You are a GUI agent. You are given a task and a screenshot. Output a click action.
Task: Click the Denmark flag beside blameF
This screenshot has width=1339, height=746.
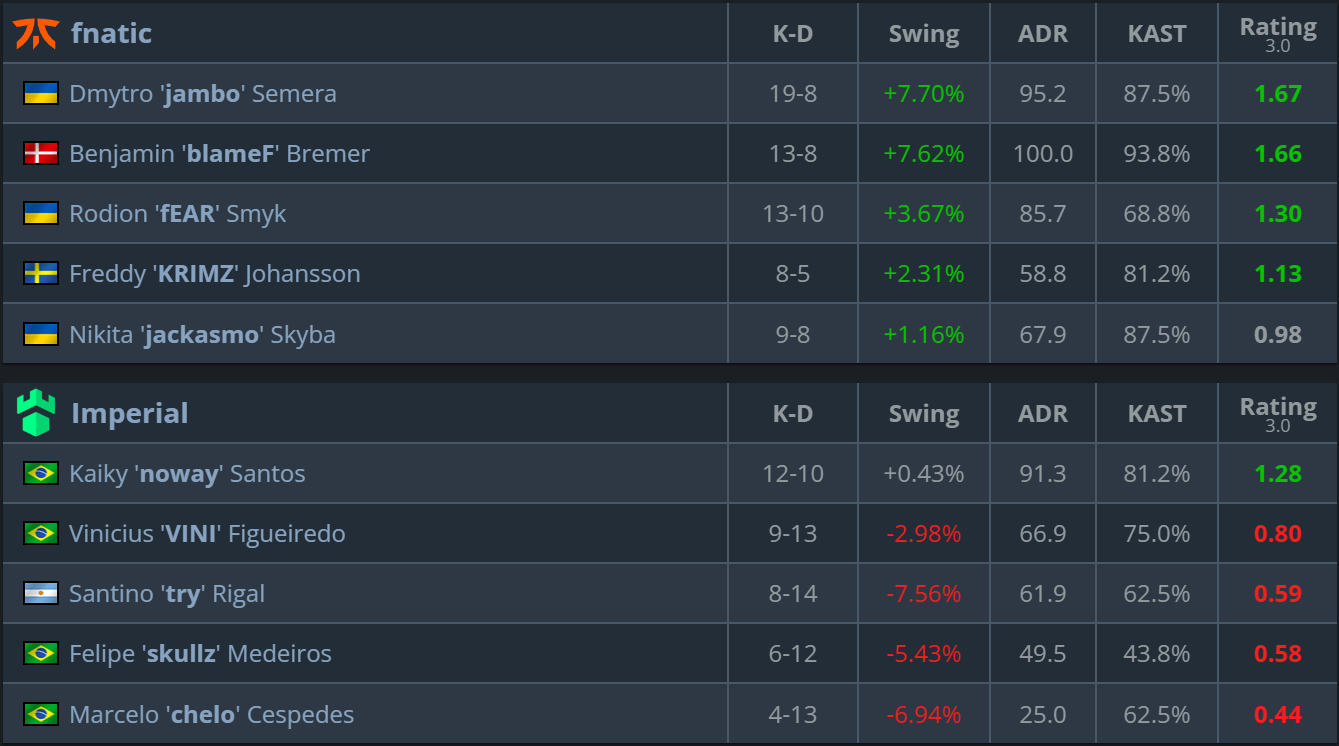tap(41, 154)
